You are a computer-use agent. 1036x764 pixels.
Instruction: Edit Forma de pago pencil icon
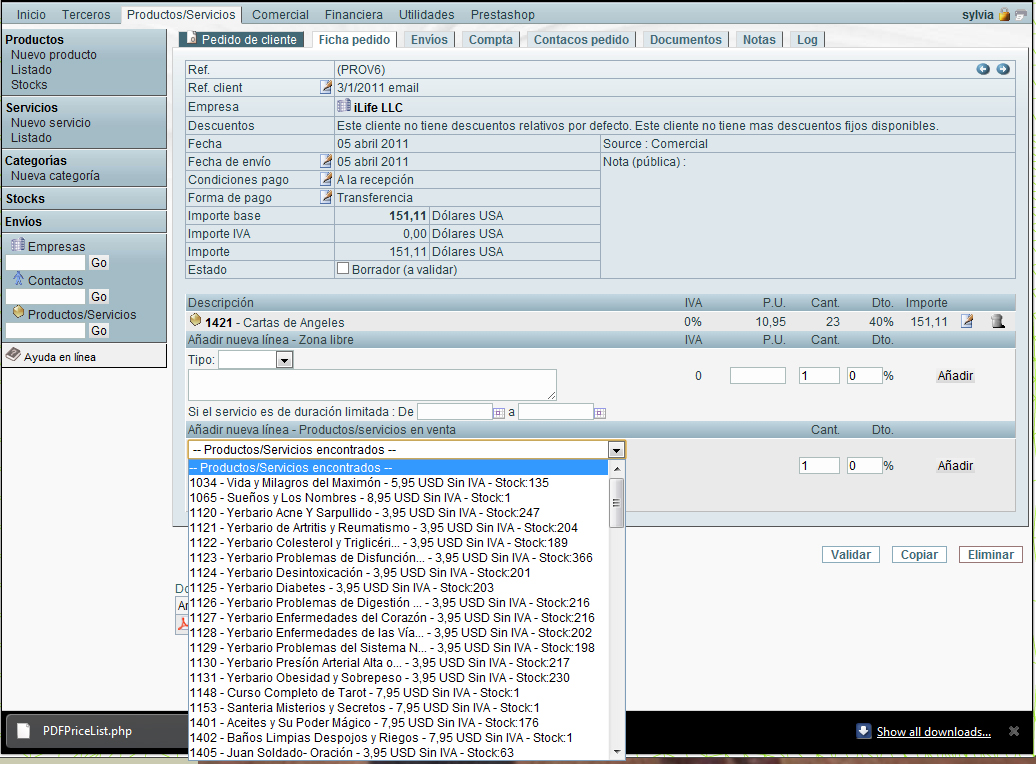point(326,196)
